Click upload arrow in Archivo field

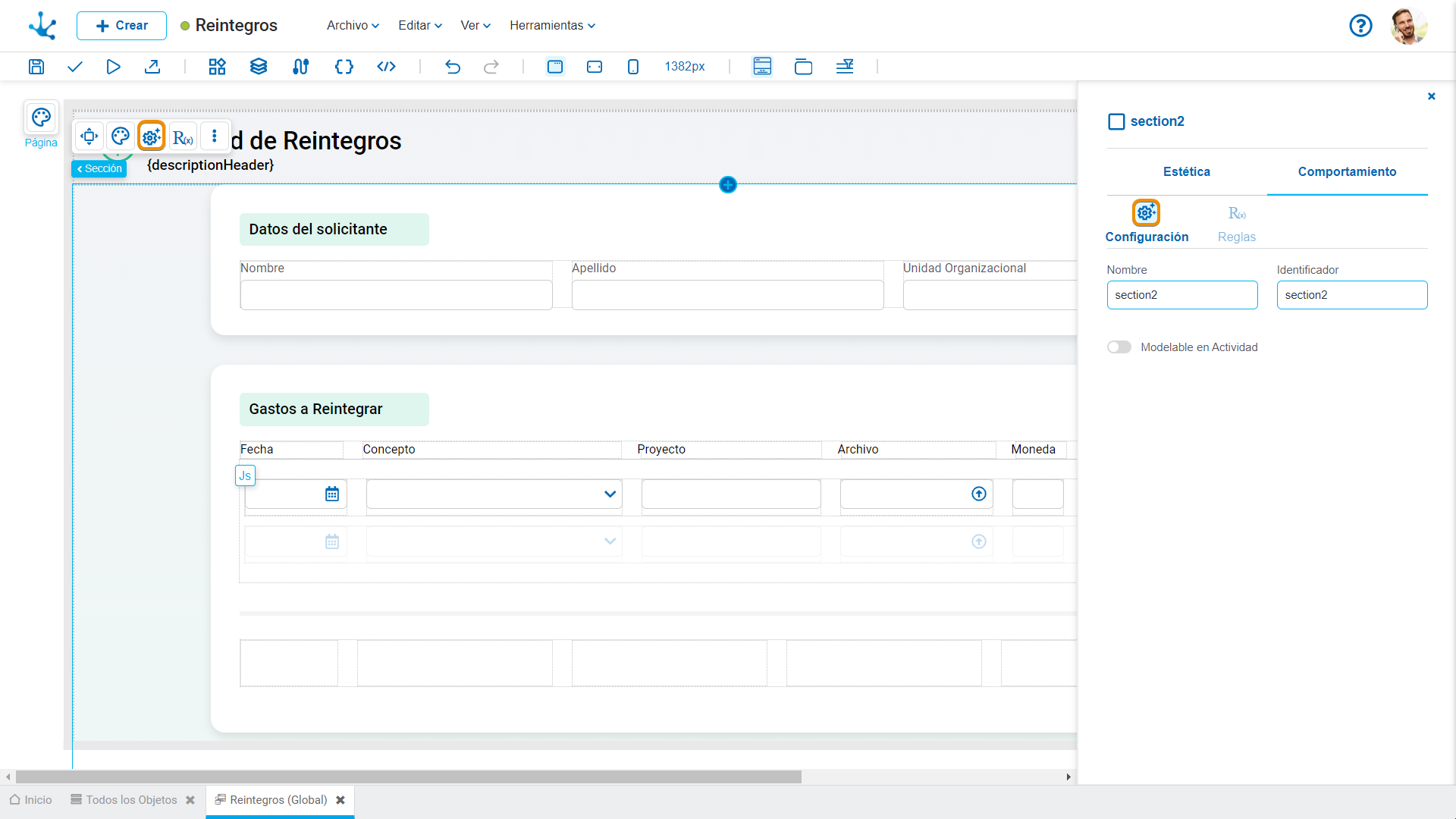click(979, 494)
